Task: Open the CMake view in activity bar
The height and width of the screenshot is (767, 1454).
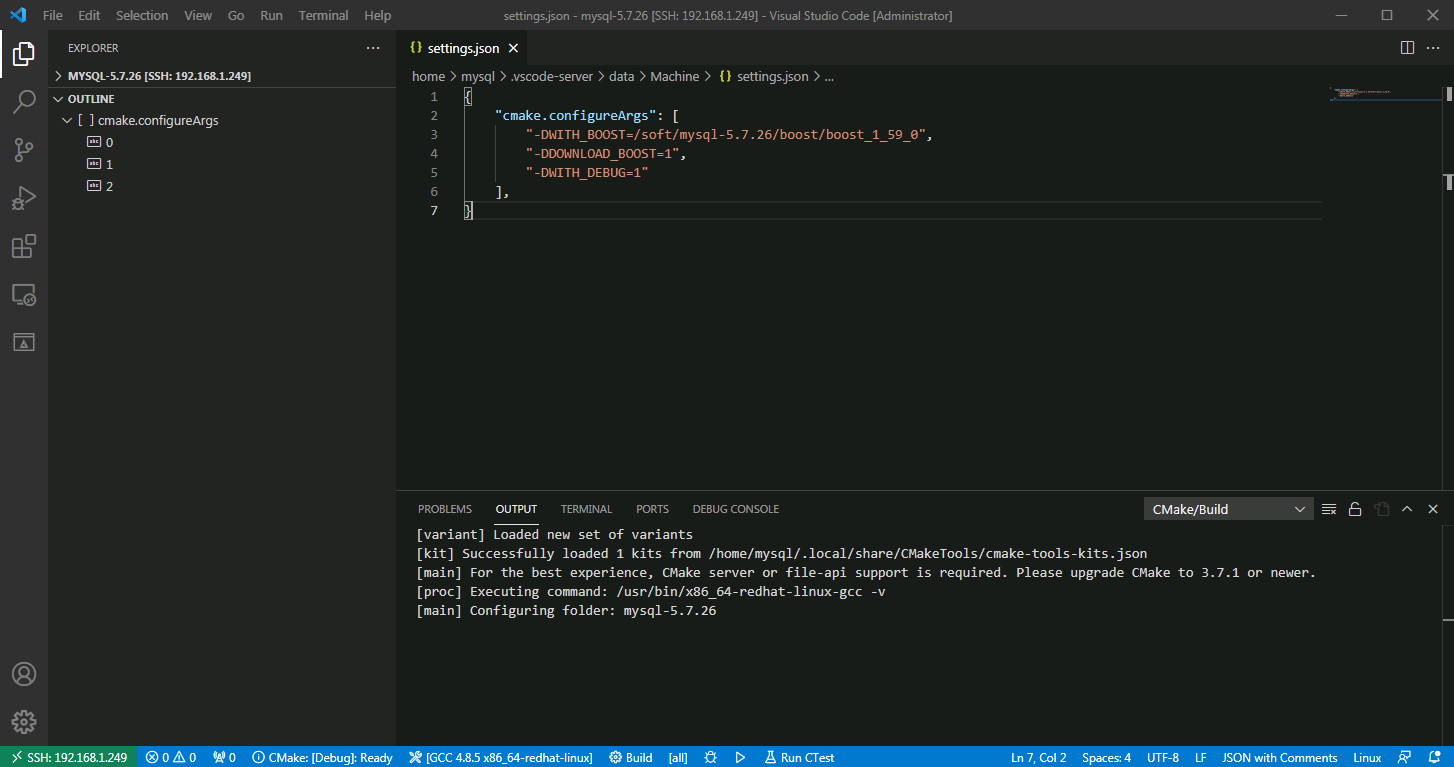Action: point(24,342)
